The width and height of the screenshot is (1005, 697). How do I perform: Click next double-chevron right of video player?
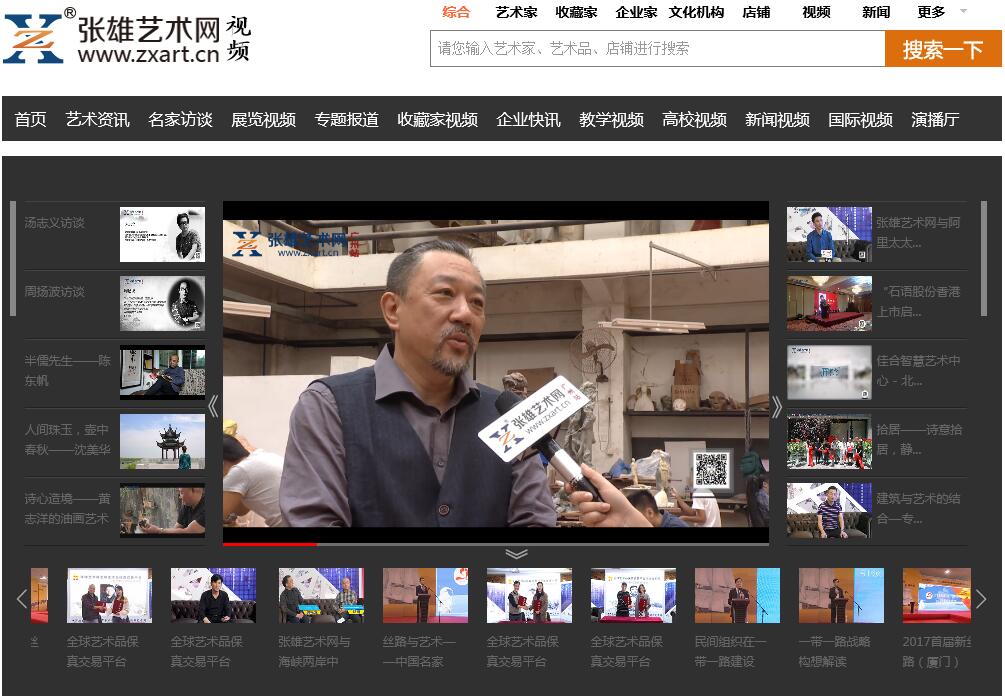pyautogui.click(x=777, y=406)
